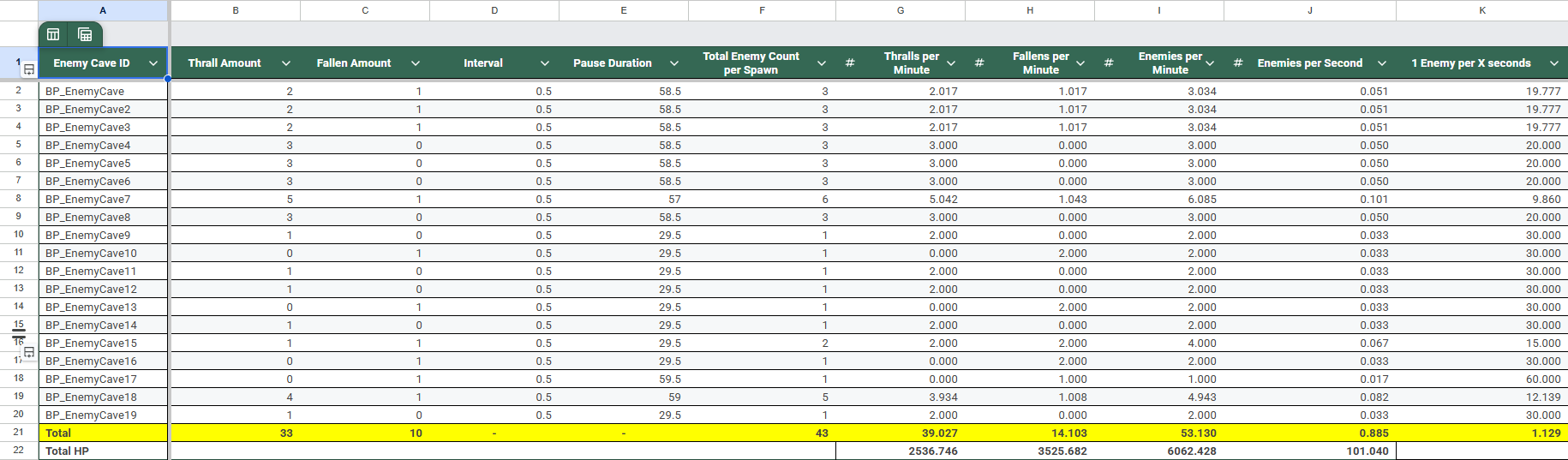The height and width of the screenshot is (460, 1568).
Task: Open the Thralls per Minute column dropdown
Action: click(x=951, y=63)
